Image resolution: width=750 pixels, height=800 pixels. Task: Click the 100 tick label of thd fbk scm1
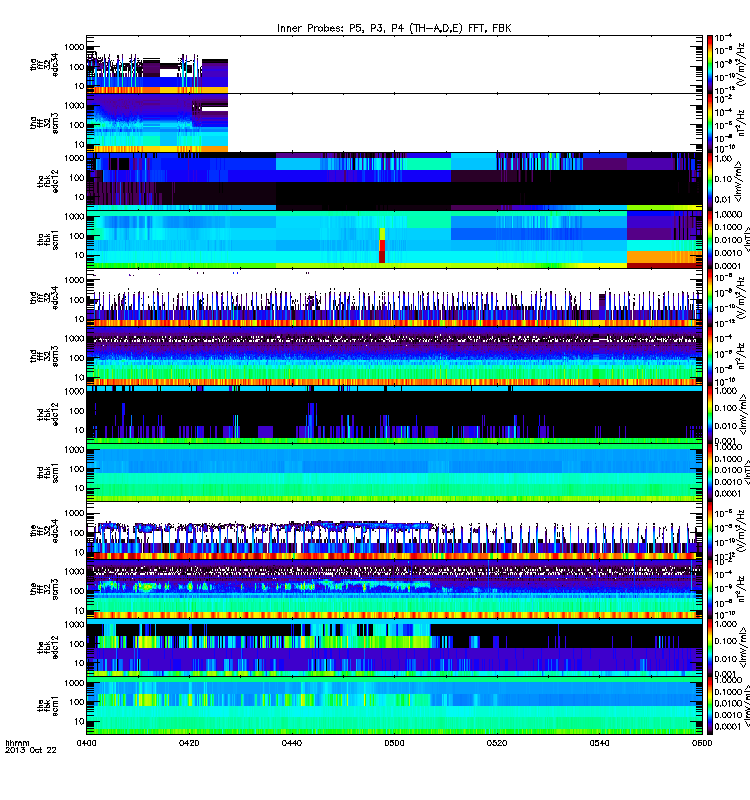click(x=77, y=469)
